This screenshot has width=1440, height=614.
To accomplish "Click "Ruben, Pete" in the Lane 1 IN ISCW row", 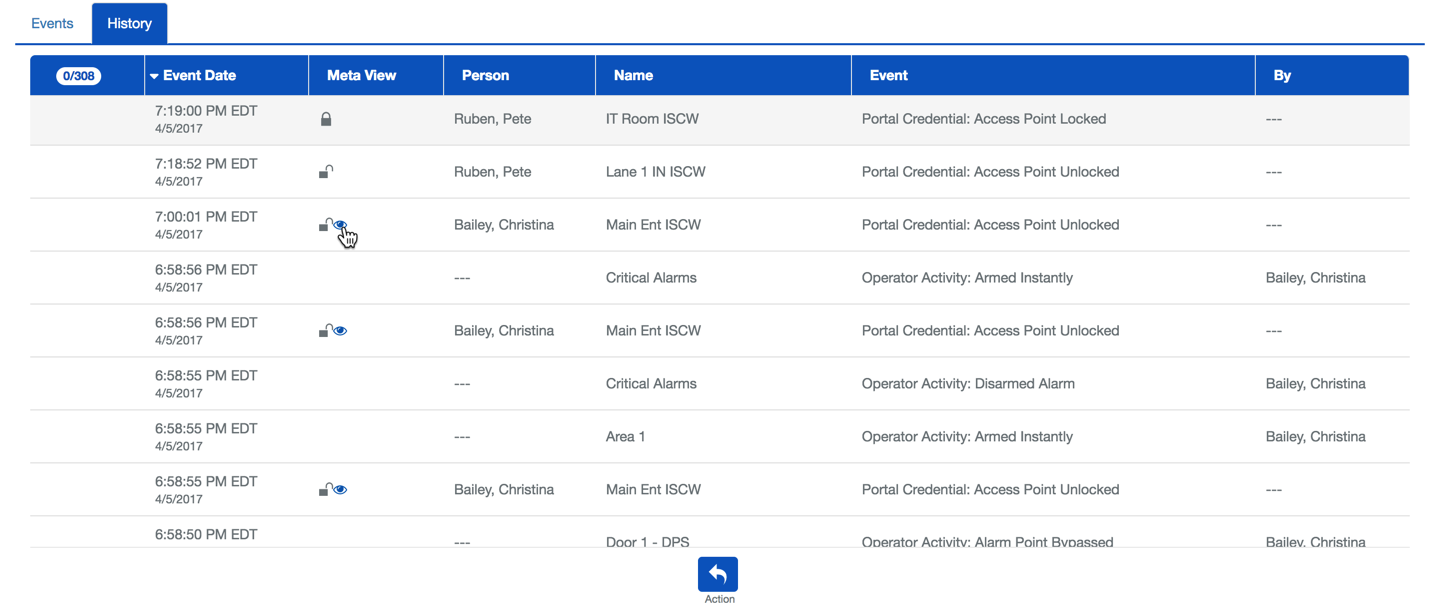I will click(492, 172).
